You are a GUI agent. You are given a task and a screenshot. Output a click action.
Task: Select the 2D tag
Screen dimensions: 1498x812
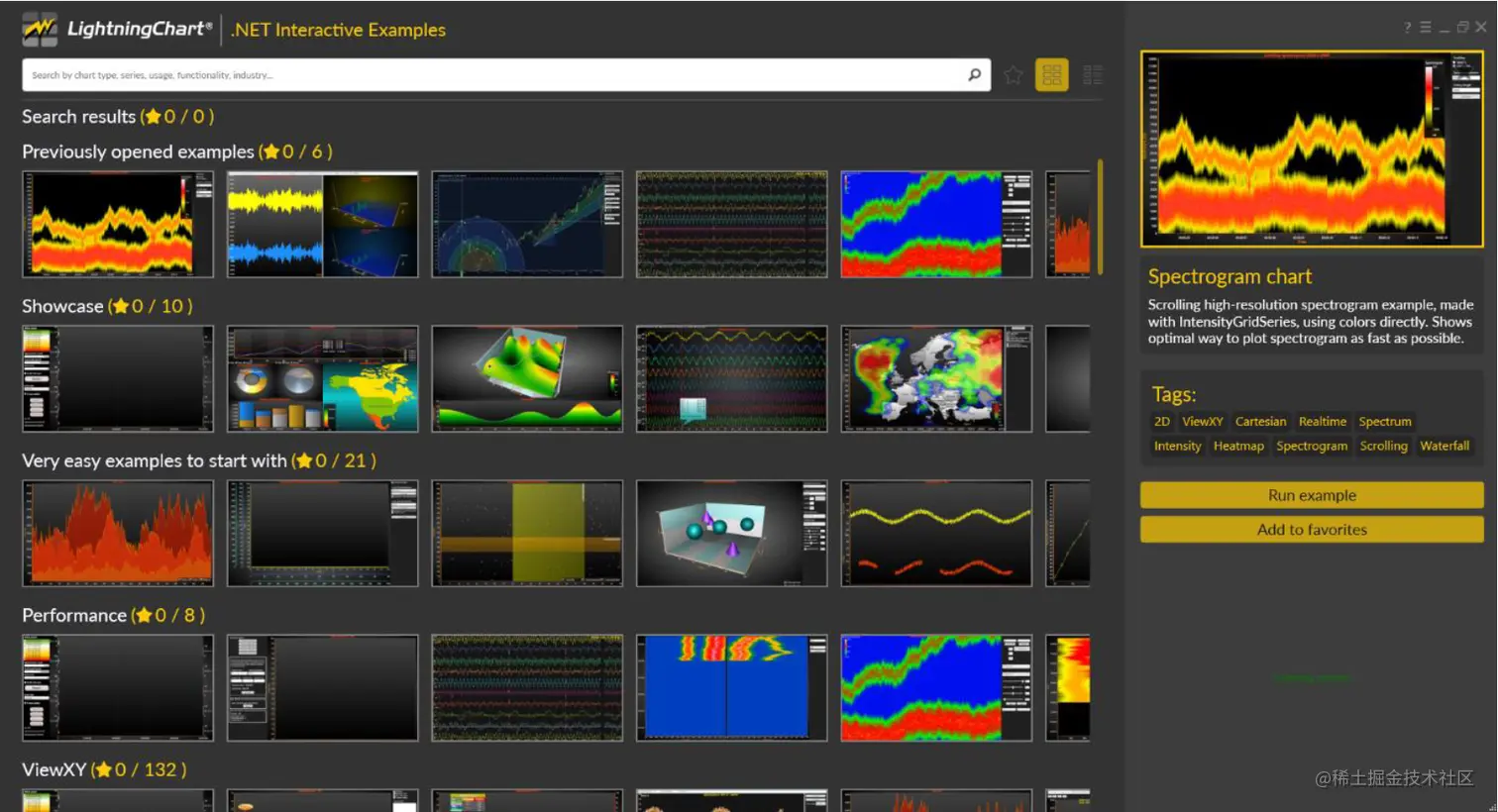pos(1162,422)
